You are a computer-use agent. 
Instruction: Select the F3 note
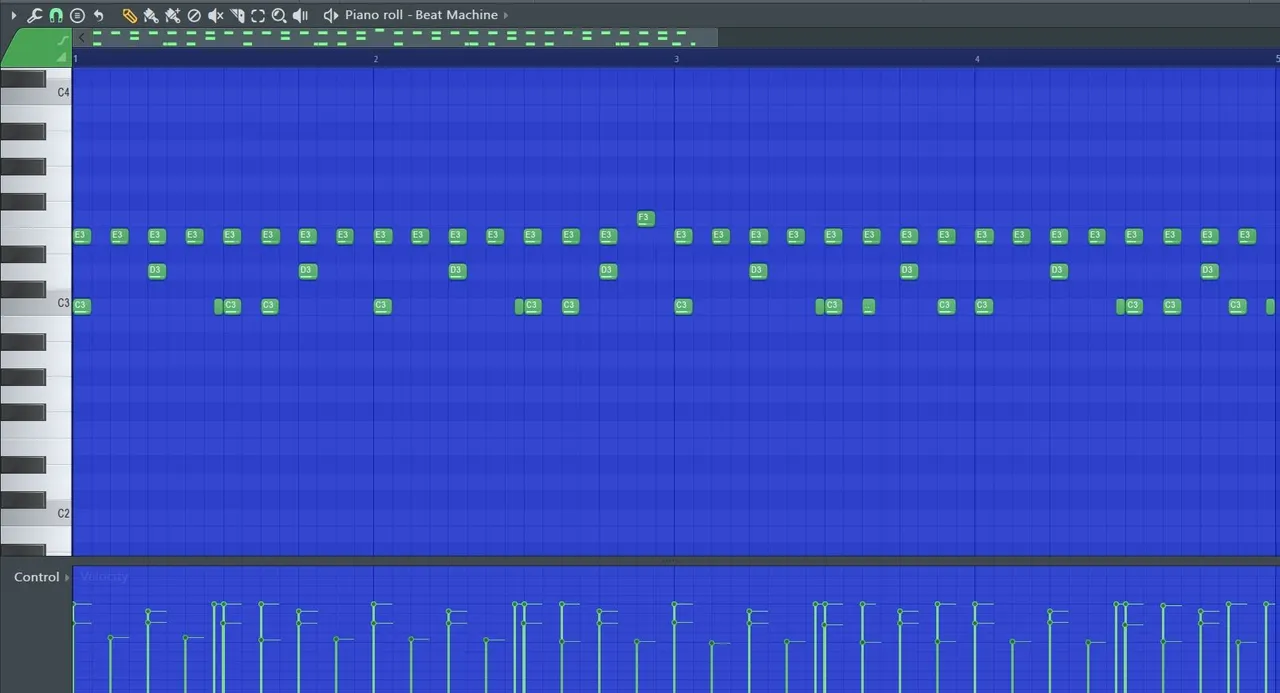(646, 218)
